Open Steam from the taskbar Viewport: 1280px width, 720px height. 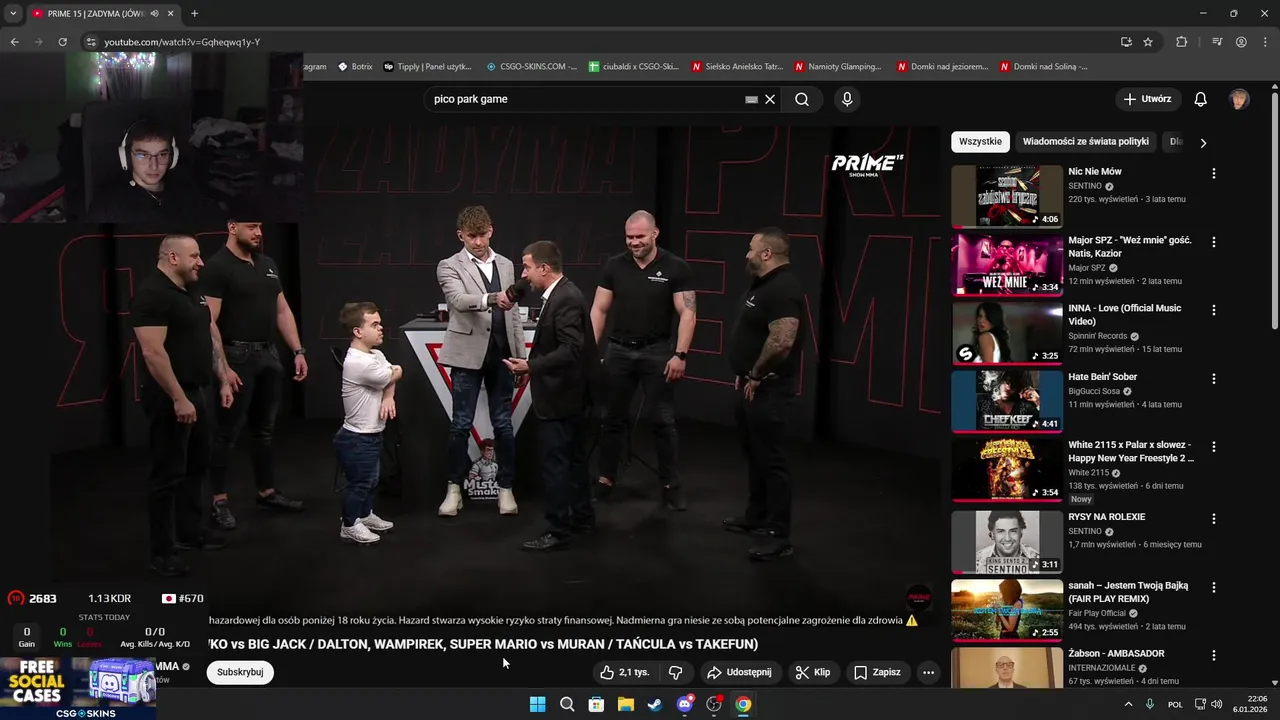pyautogui.click(x=655, y=704)
